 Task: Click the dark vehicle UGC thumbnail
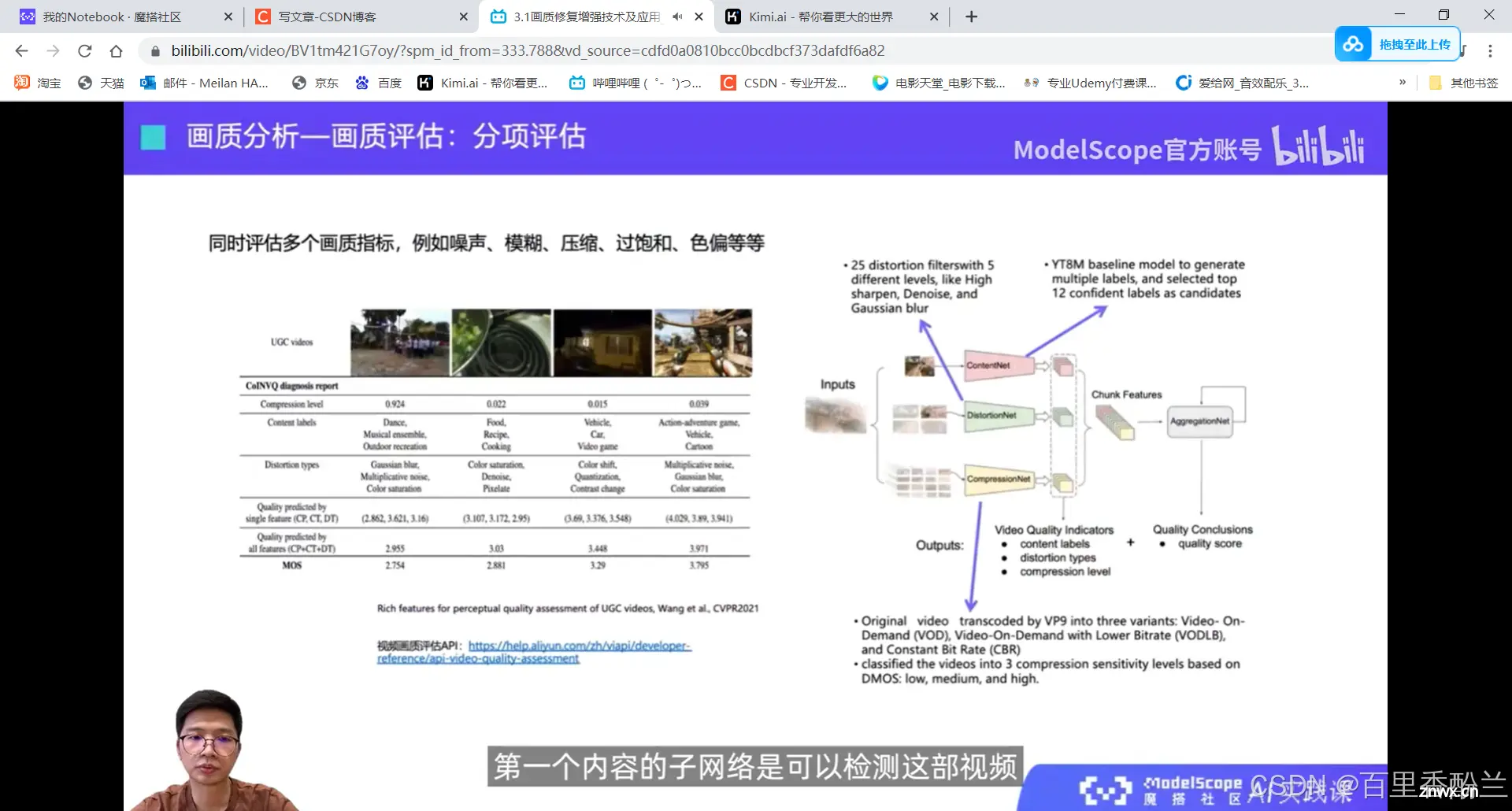pyautogui.click(x=603, y=343)
